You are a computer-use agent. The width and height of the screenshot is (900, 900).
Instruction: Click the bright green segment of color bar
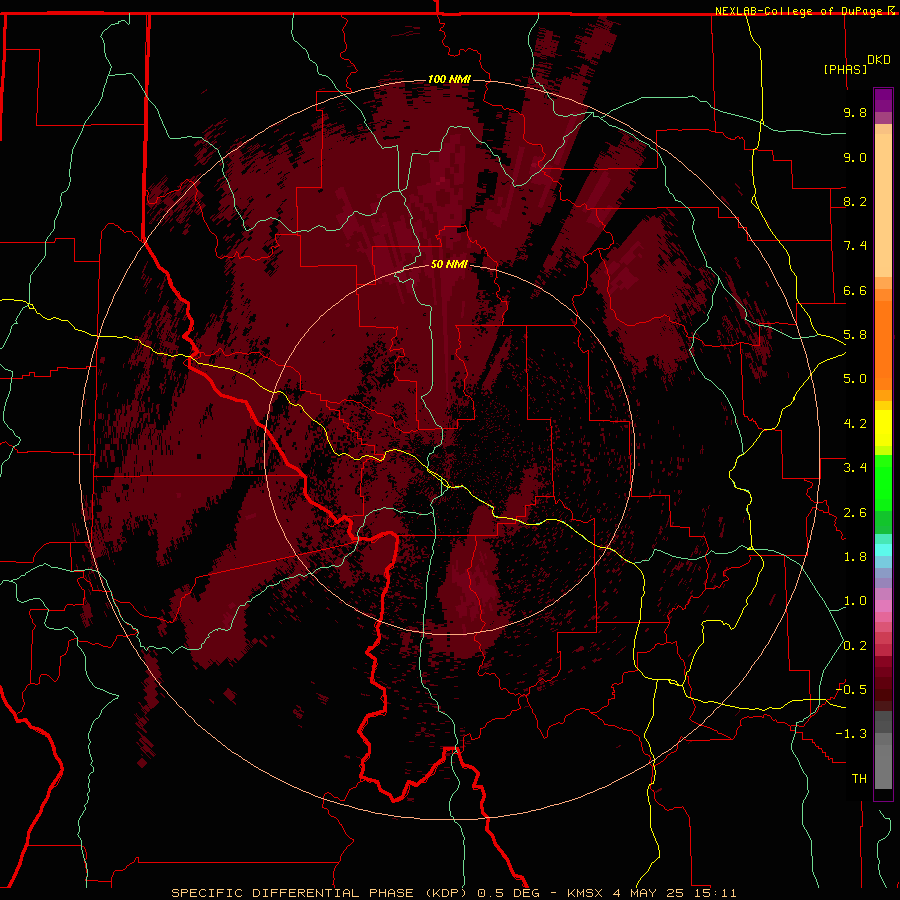883,483
